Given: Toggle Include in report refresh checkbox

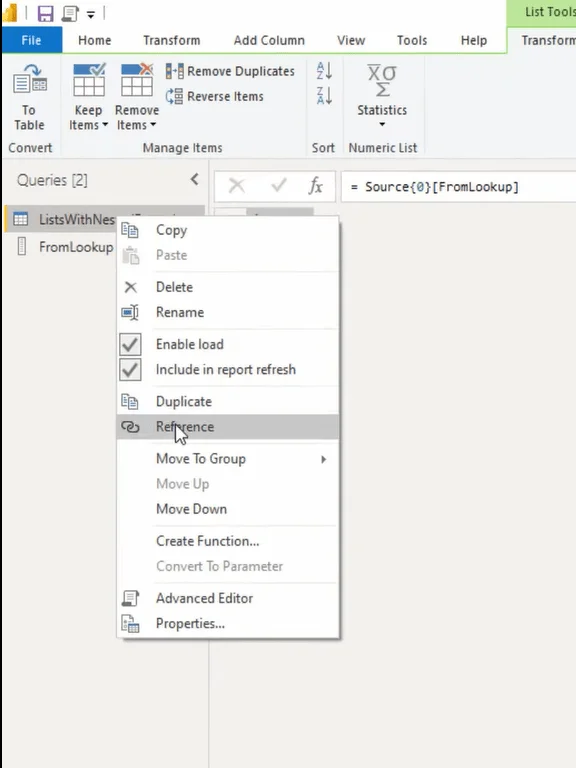Looking at the screenshot, I should pos(130,370).
